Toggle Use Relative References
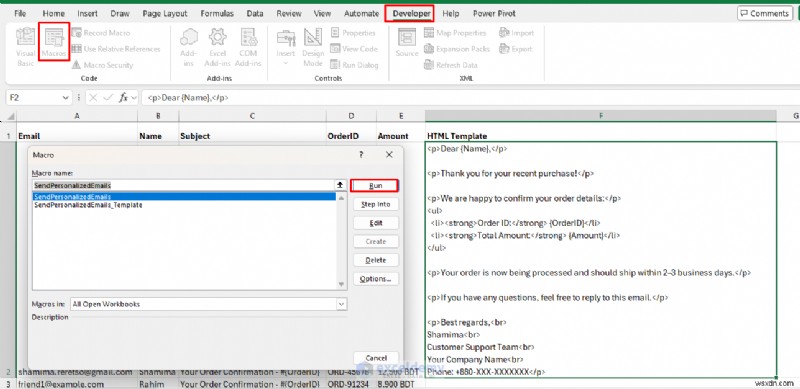The height and width of the screenshot is (389, 800). [x=116, y=49]
